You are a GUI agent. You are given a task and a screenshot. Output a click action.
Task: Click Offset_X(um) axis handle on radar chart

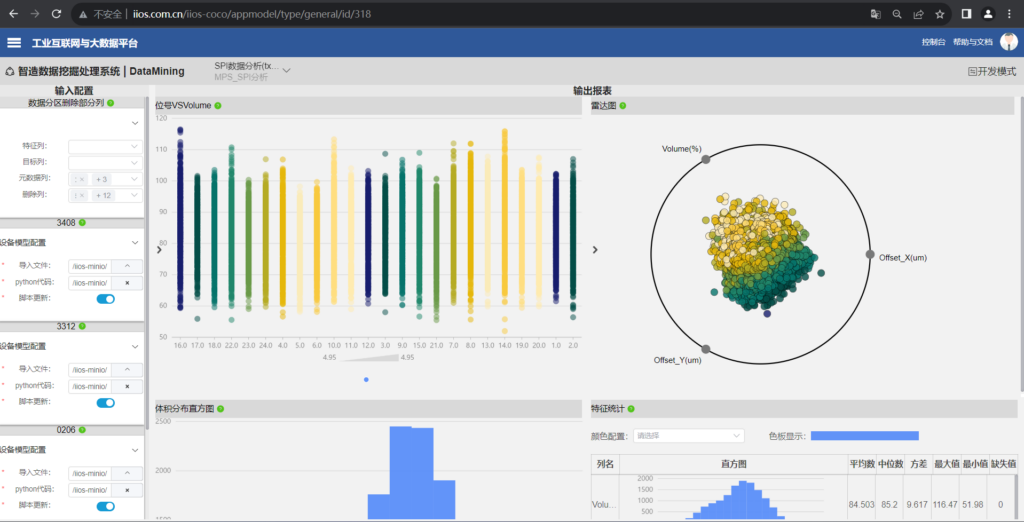point(869,254)
